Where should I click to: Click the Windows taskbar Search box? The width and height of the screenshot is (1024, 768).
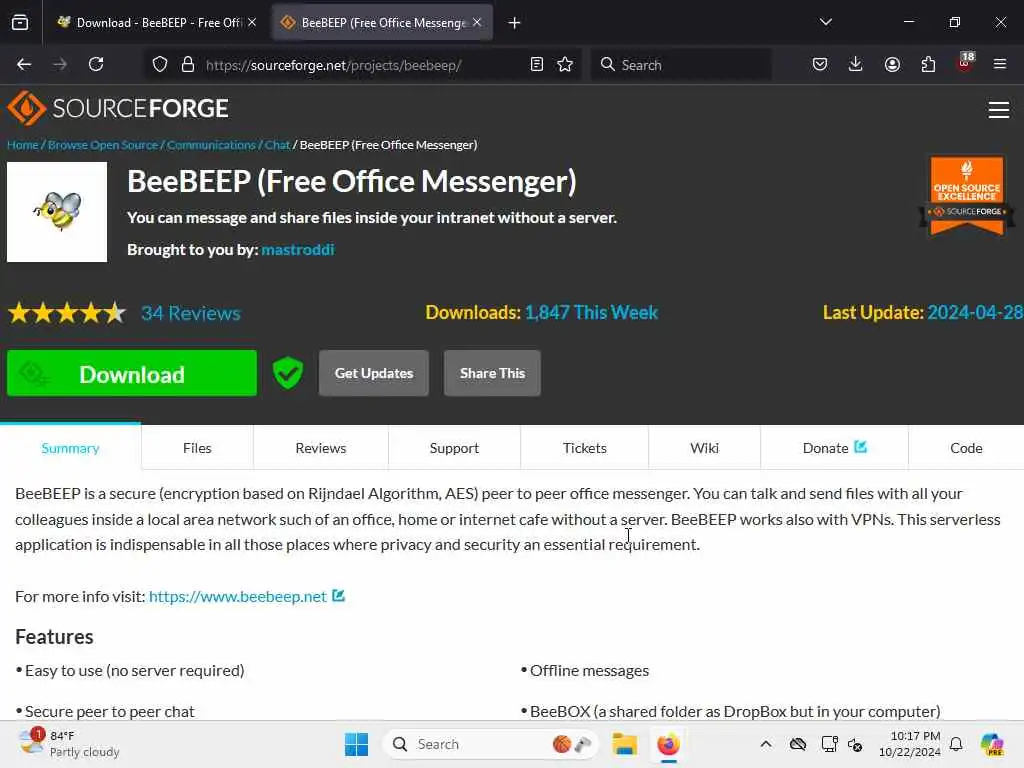click(490, 744)
